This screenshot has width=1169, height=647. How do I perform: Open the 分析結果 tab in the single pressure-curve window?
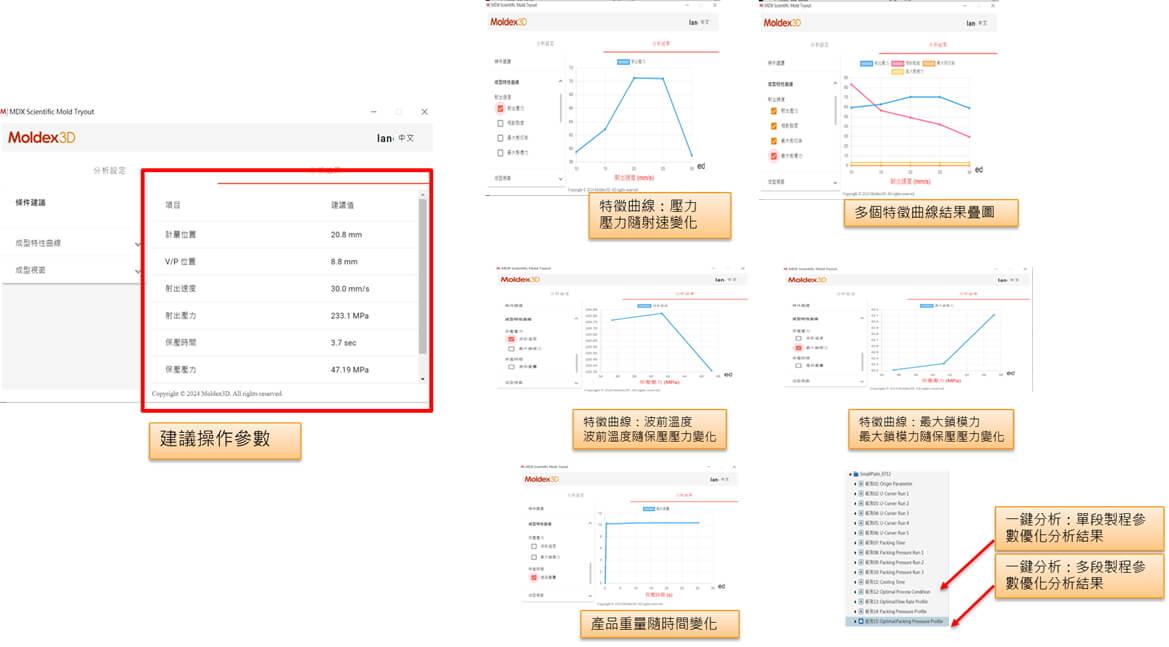pos(661,44)
